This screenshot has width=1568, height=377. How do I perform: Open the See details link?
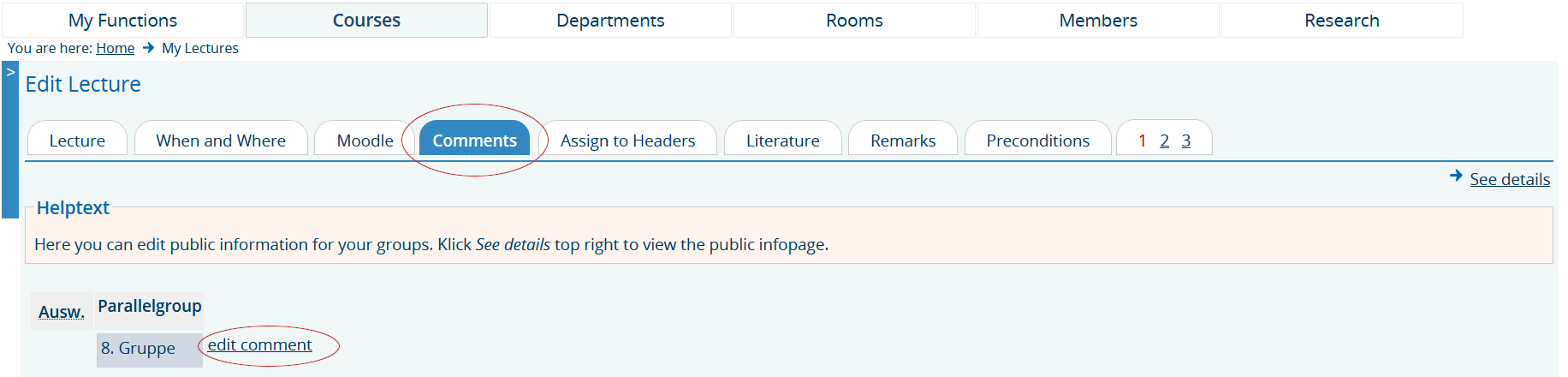[x=1510, y=179]
